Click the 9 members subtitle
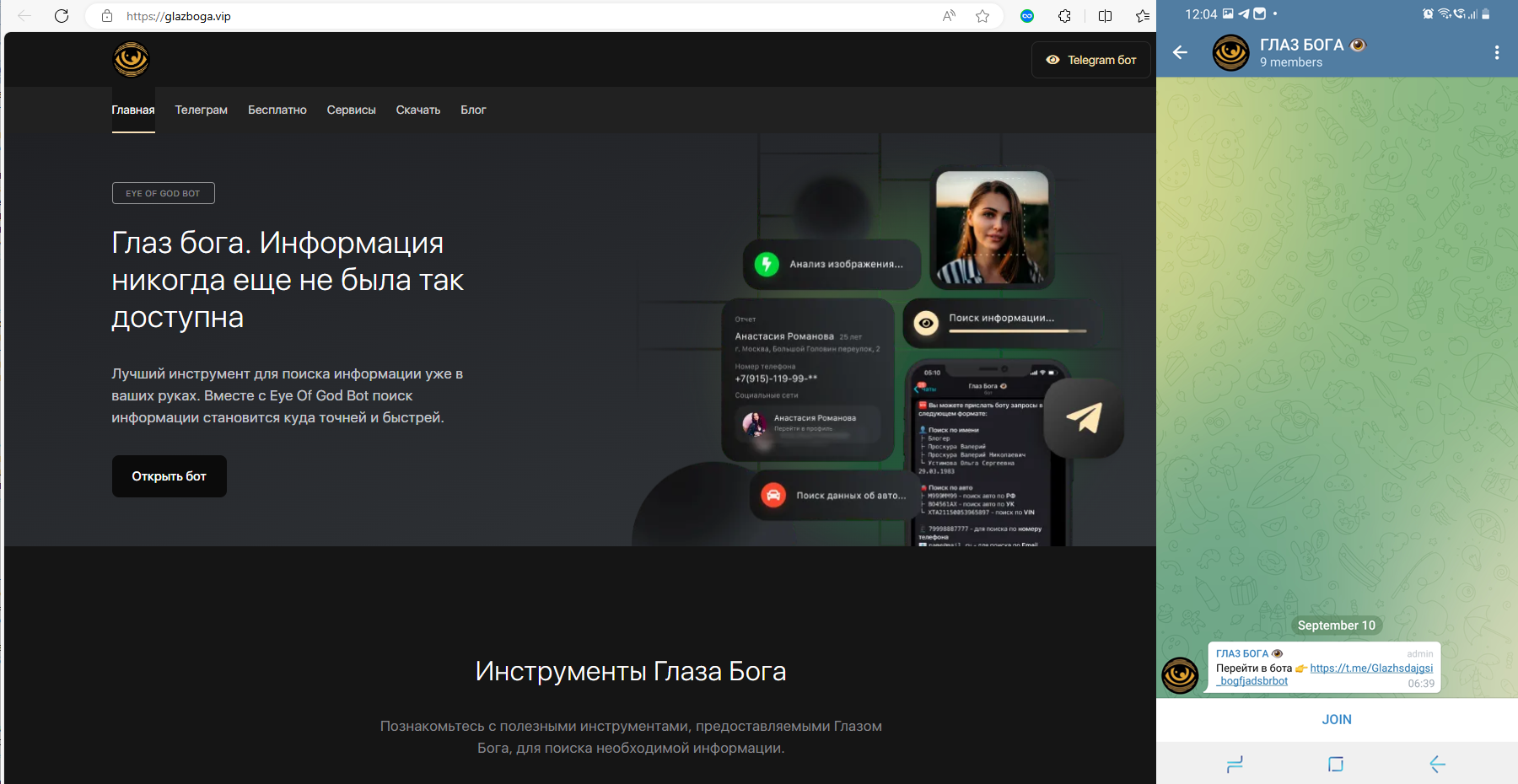Viewport: 1518px width, 784px height. (x=1291, y=62)
